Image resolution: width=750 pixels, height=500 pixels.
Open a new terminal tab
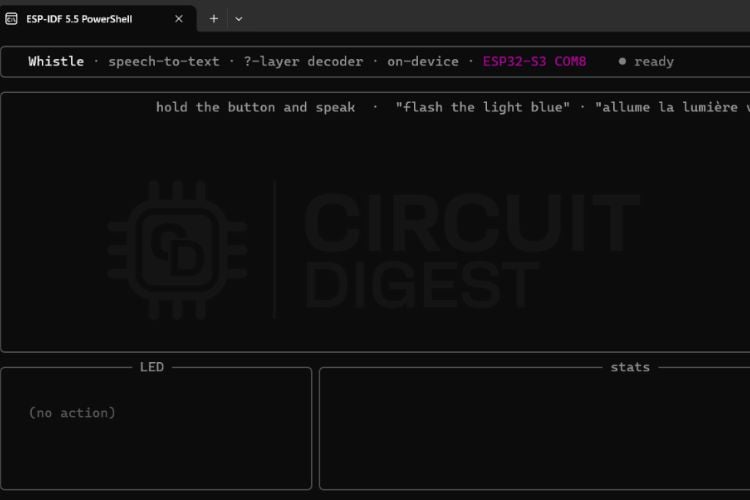tap(214, 19)
